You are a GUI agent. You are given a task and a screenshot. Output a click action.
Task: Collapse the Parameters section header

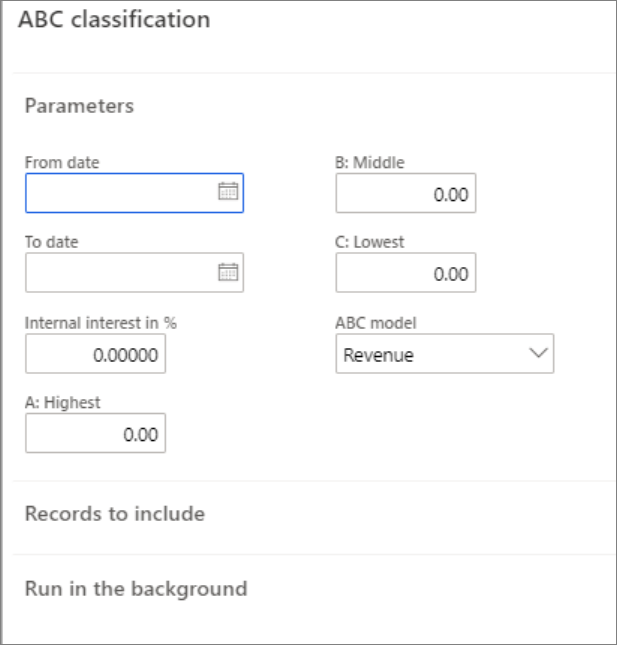pos(79,105)
